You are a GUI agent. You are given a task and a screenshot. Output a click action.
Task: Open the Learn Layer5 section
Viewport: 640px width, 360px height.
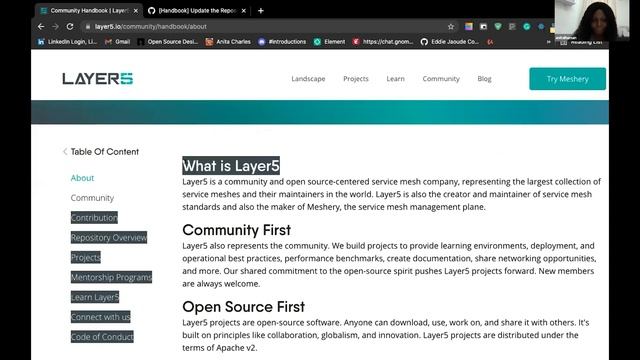[95, 297]
